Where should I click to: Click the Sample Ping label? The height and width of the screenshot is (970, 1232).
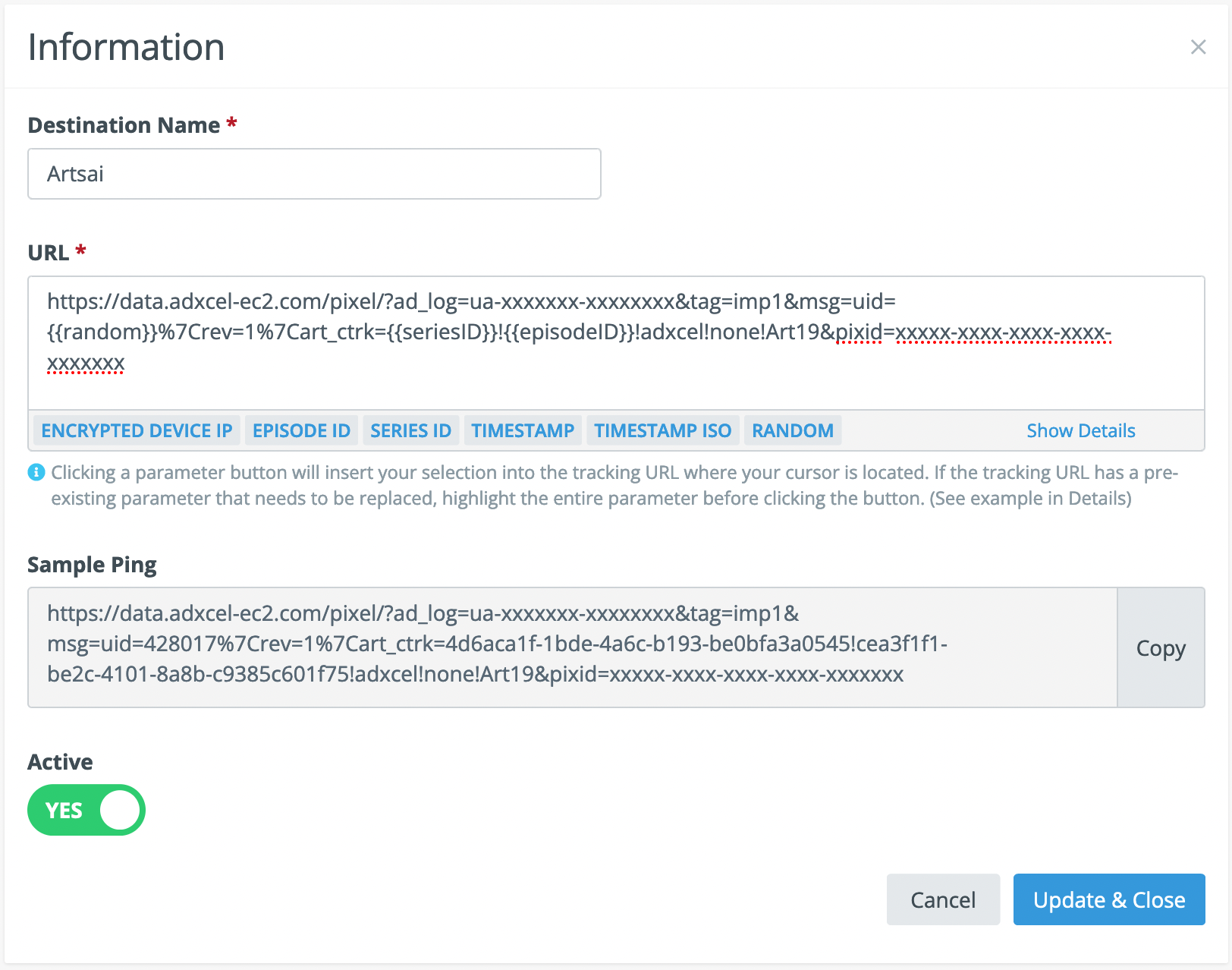pos(92,565)
